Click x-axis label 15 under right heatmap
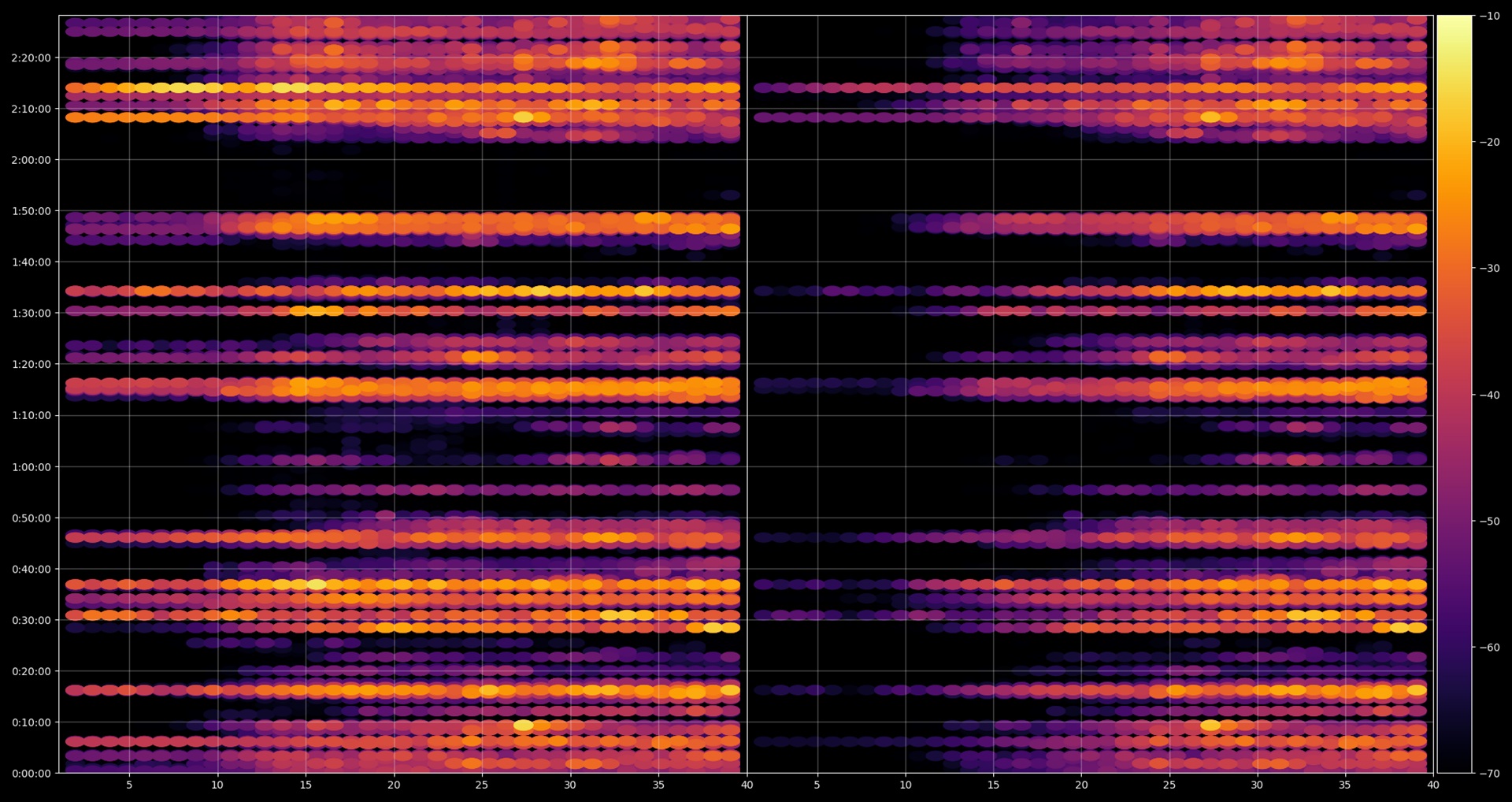This screenshot has width=1512, height=802. 994,785
